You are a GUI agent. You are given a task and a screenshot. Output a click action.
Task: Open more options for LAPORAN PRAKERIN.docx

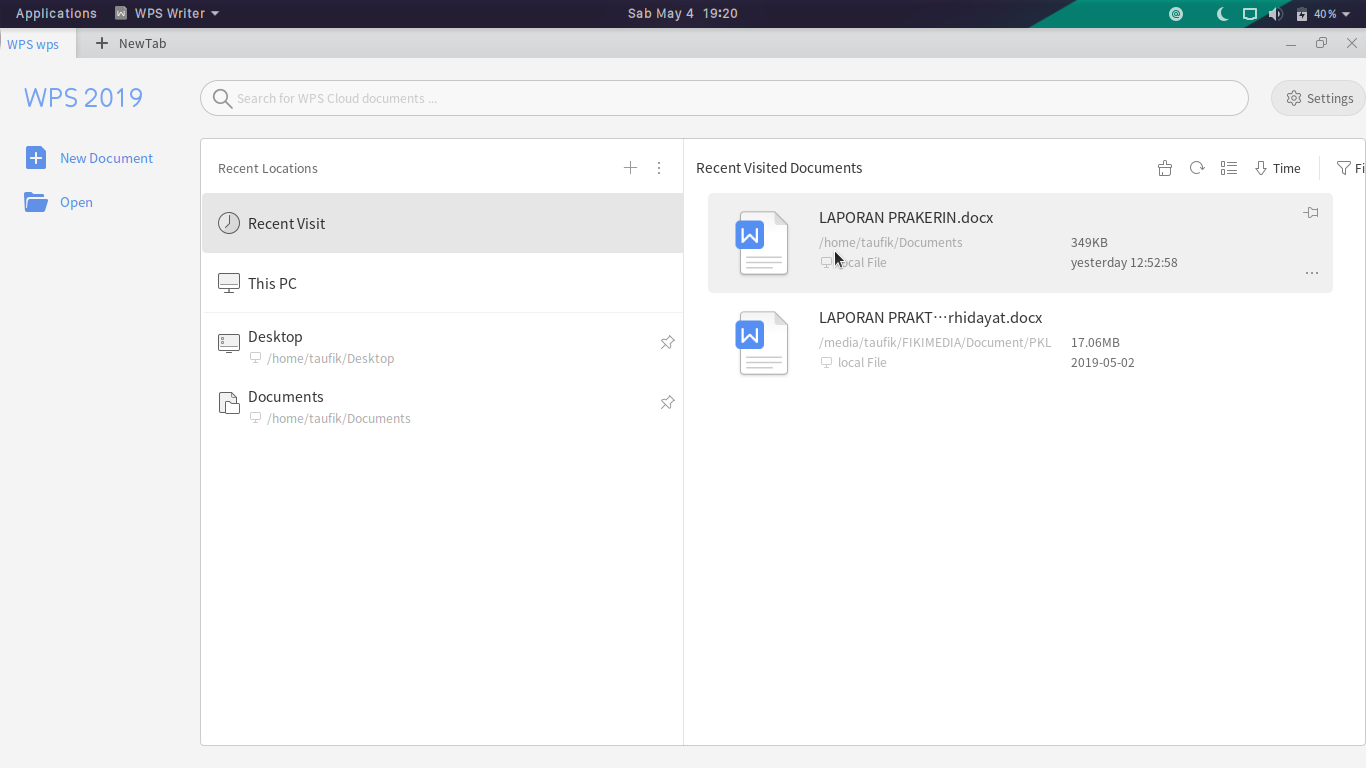(1311, 273)
